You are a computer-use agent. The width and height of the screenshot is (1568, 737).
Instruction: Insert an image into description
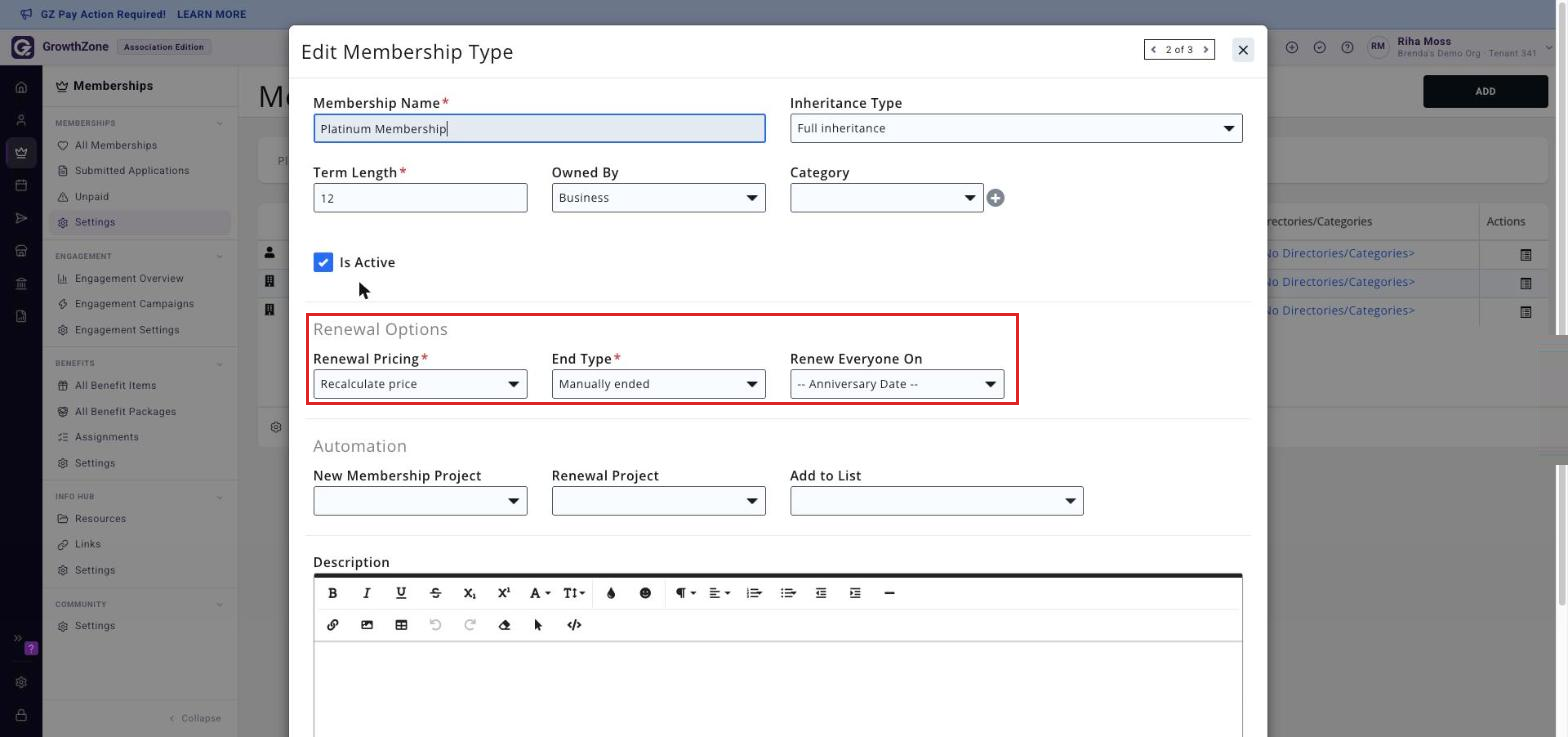[x=367, y=625]
